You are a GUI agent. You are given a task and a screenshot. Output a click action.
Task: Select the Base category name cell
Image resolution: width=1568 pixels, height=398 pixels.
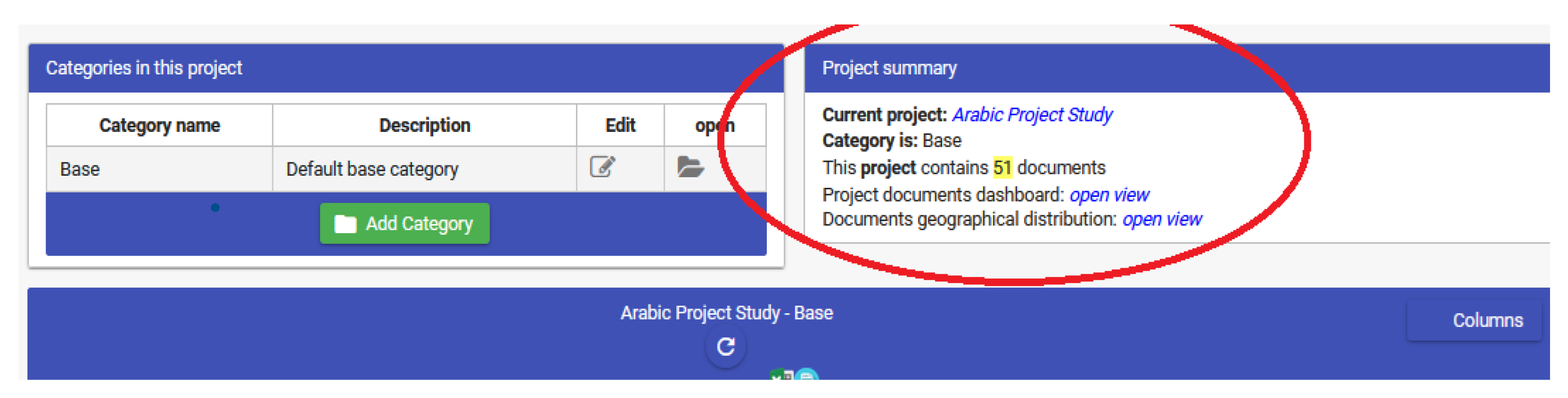click(x=80, y=169)
